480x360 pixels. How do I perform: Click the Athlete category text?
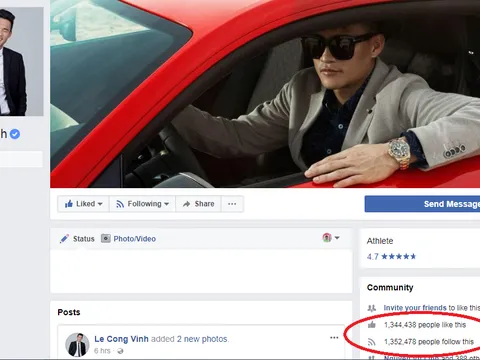(380, 241)
